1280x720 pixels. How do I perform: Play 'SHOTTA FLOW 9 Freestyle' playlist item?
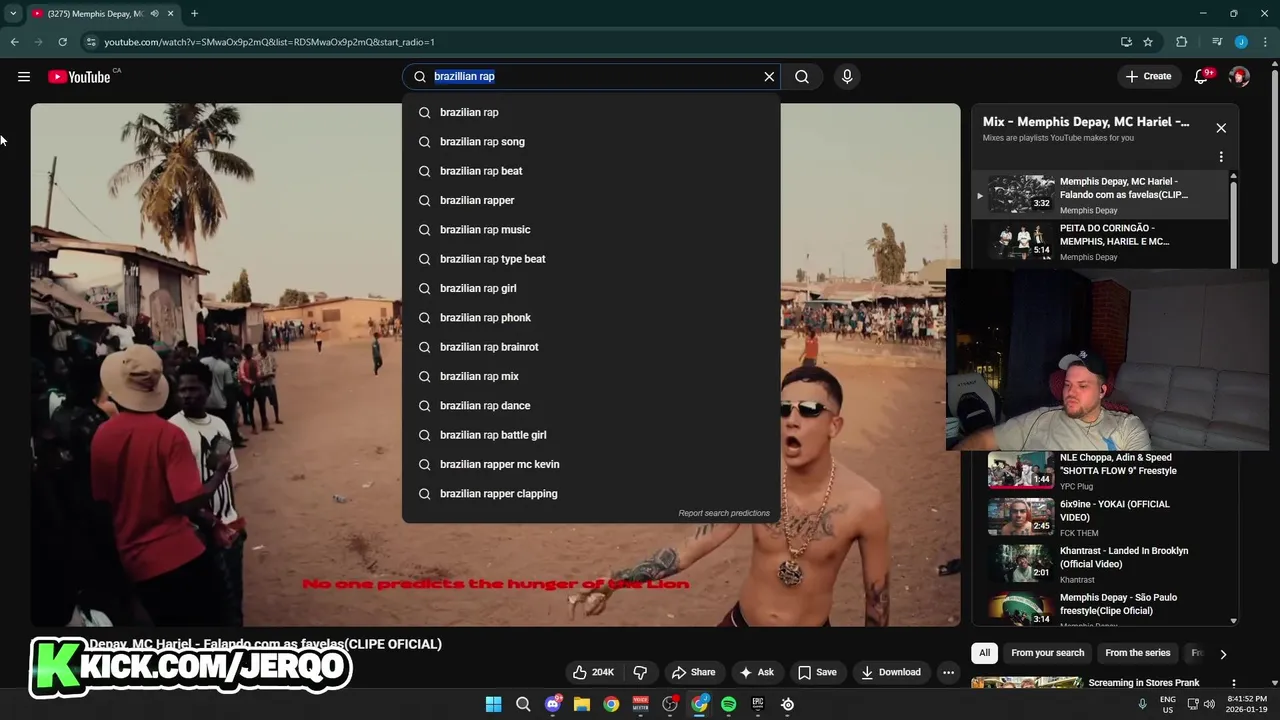click(1100, 470)
